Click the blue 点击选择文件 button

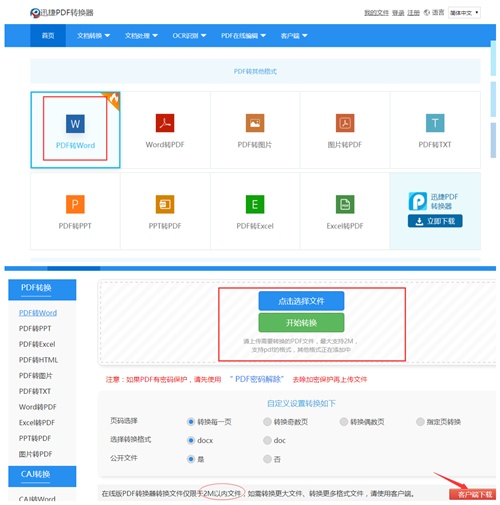pos(301,301)
